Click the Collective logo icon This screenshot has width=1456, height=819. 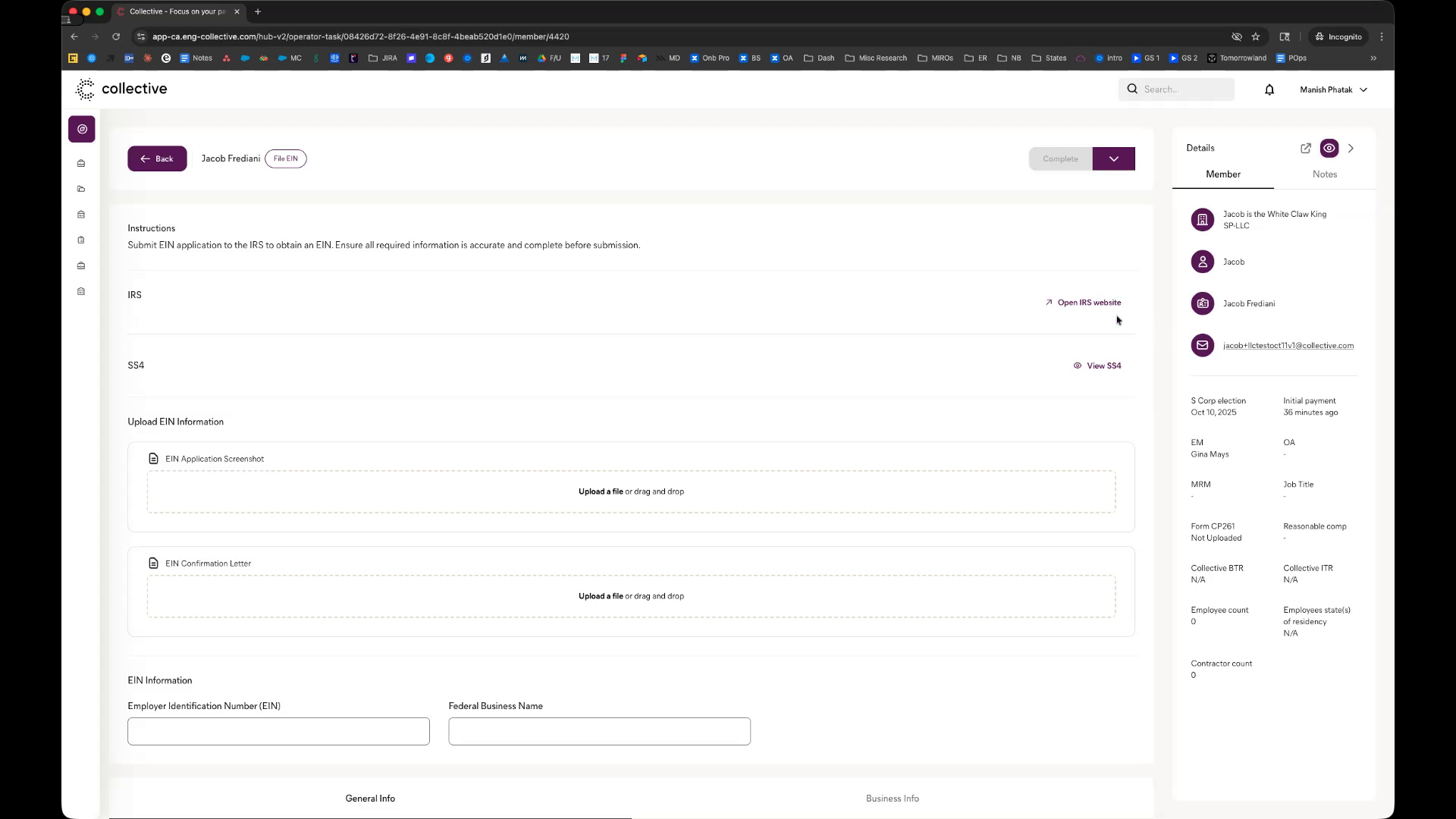click(x=86, y=89)
